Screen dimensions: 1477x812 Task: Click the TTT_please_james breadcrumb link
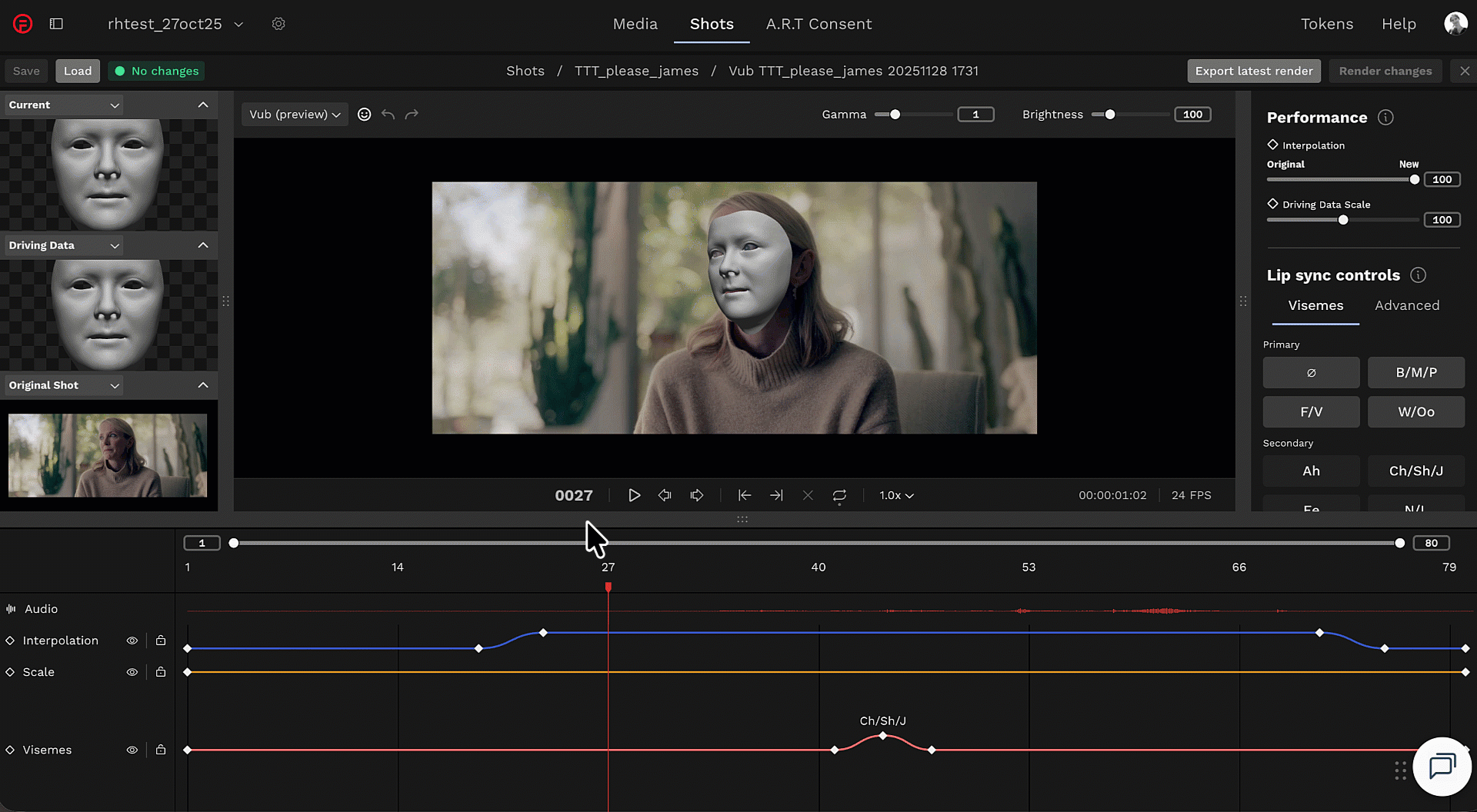click(x=636, y=71)
